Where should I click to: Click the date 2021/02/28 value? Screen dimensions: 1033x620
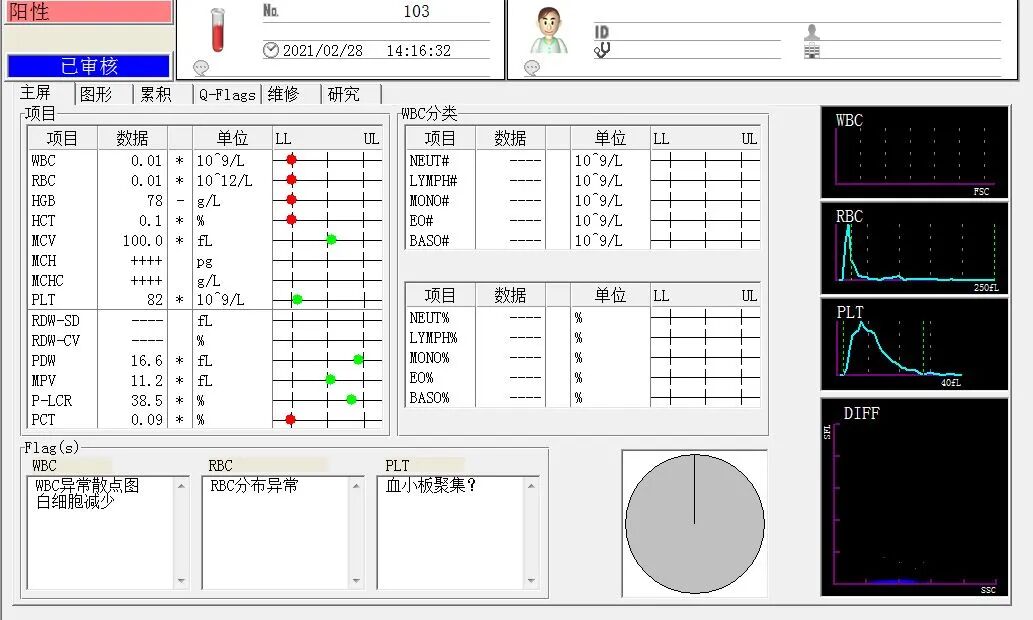[323, 51]
